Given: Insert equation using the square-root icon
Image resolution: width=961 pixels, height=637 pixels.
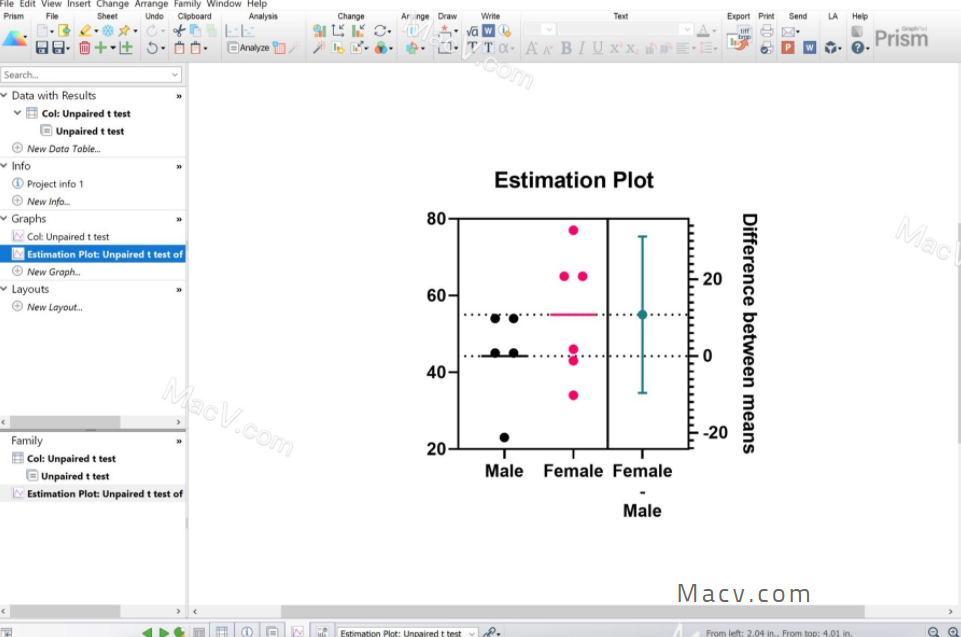Looking at the screenshot, I should pos(472,31).
